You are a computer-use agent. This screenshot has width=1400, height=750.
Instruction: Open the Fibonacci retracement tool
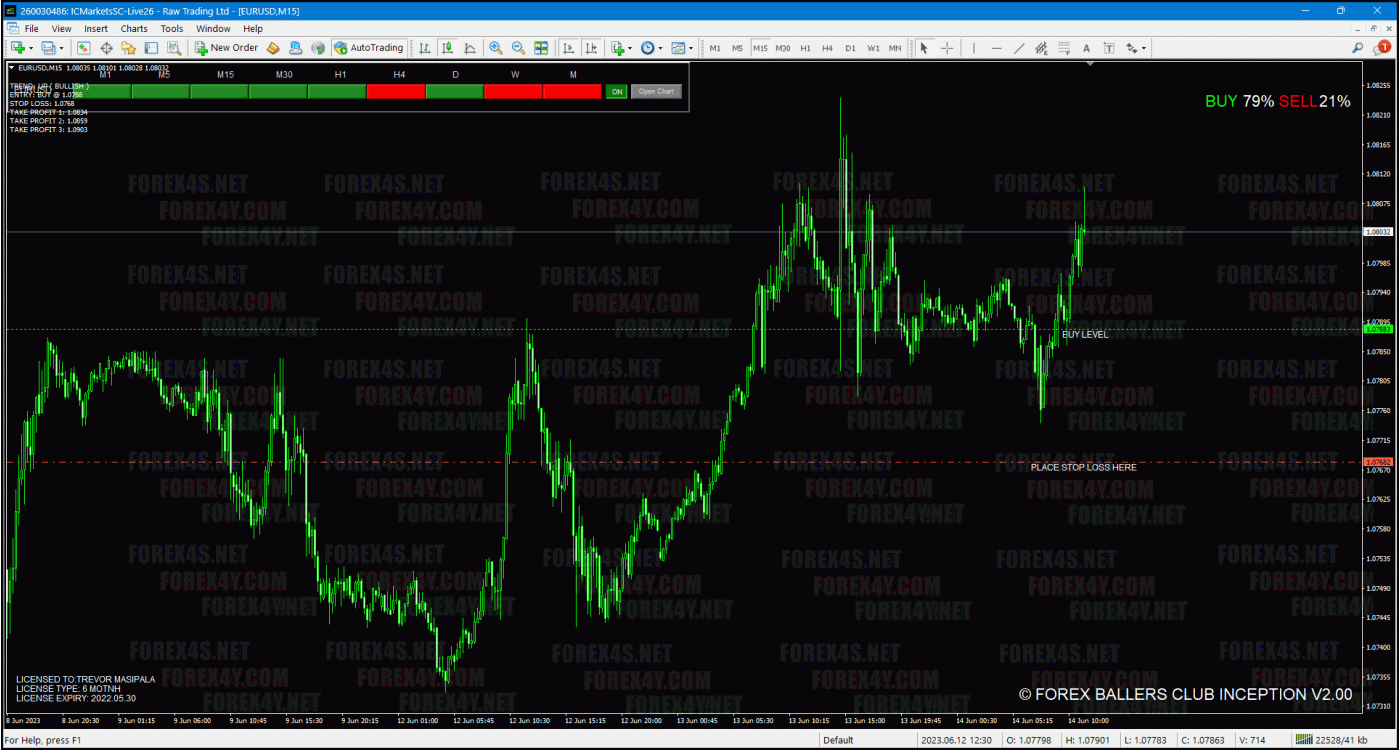click(1065, 47)
